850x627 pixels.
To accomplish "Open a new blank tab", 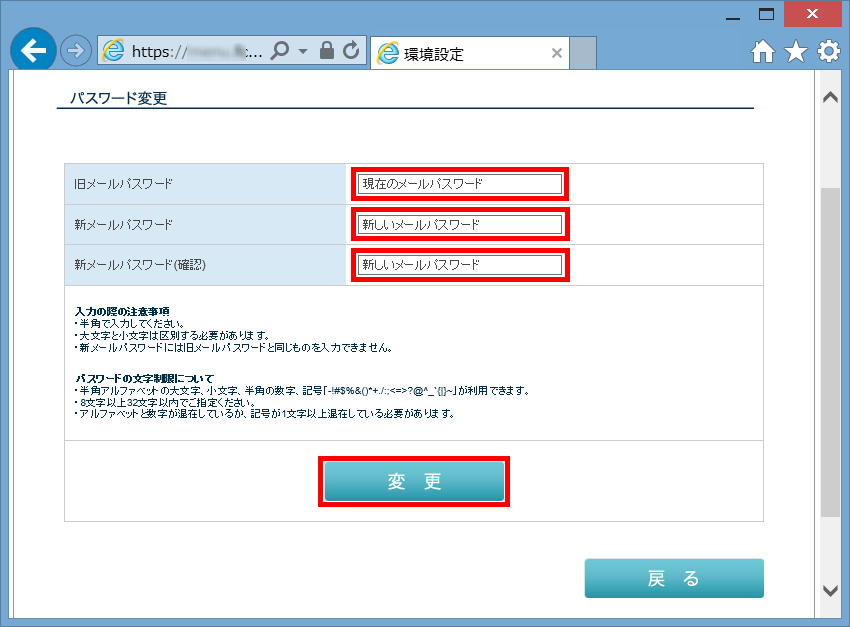I will coord(583,54).
